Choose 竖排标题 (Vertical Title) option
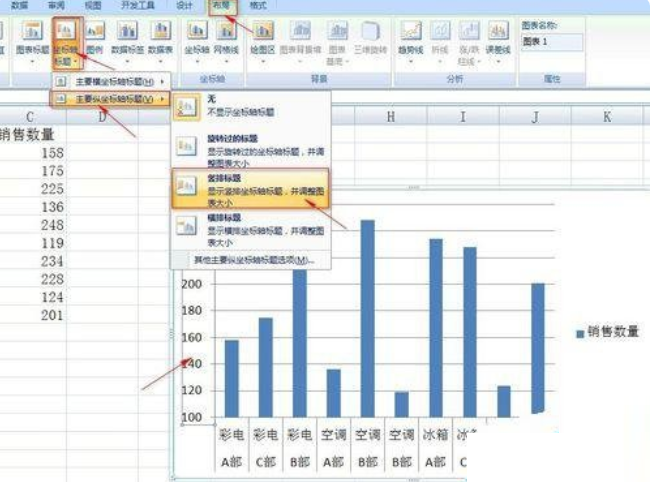This screenshot has width=651, height=482. click(x=250, y=189)
